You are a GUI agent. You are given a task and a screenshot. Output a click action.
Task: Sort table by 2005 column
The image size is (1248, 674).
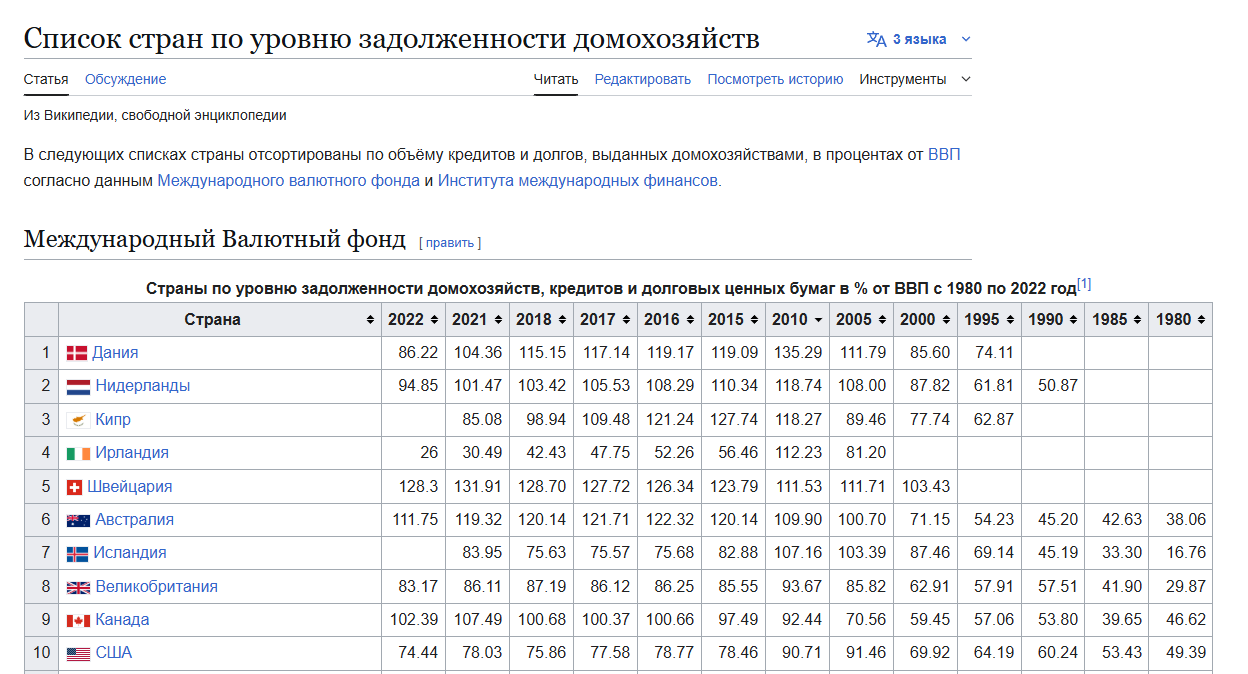(x=861, y=320)
